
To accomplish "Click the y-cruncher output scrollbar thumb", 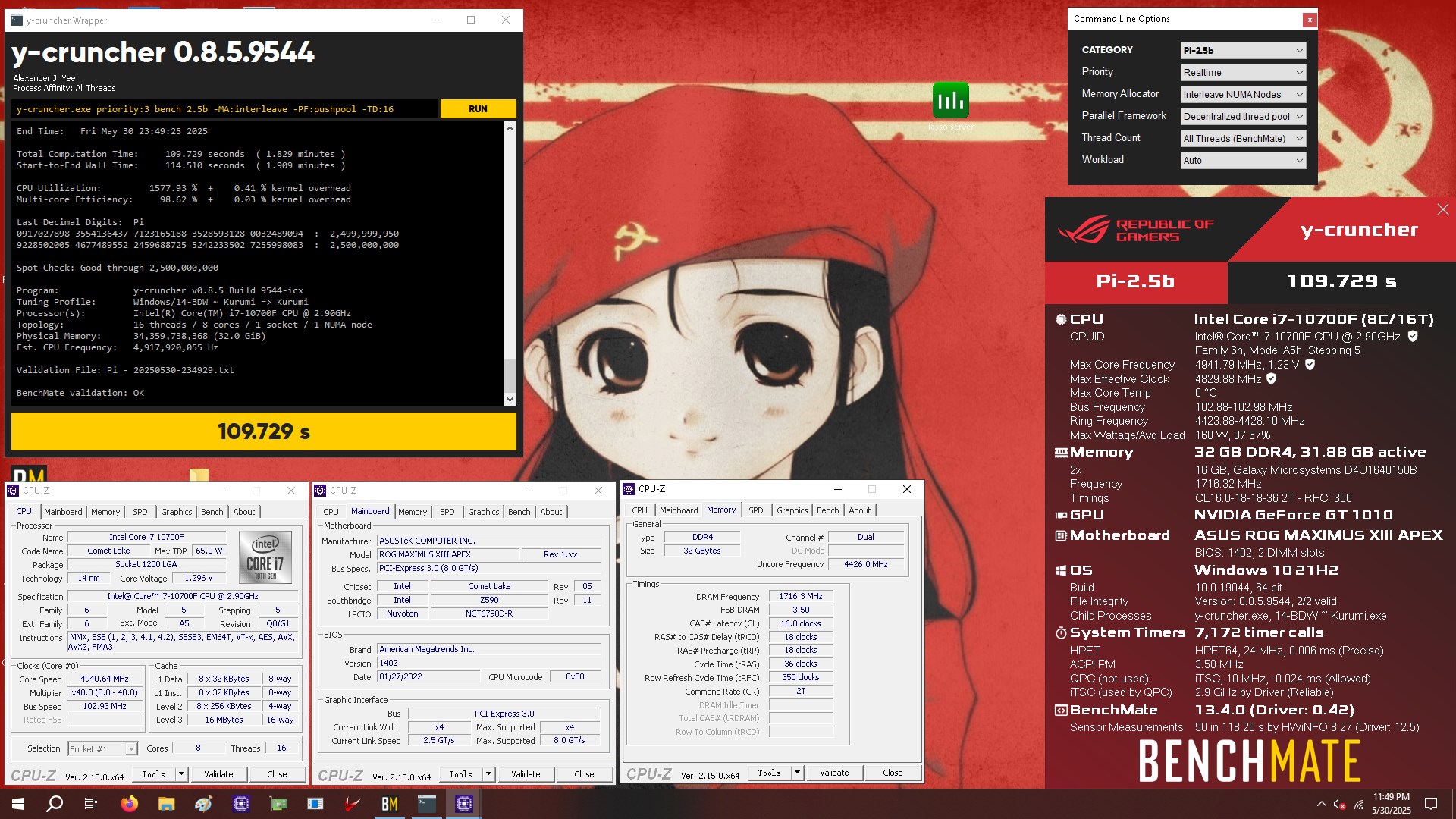I will click(510, 375).
